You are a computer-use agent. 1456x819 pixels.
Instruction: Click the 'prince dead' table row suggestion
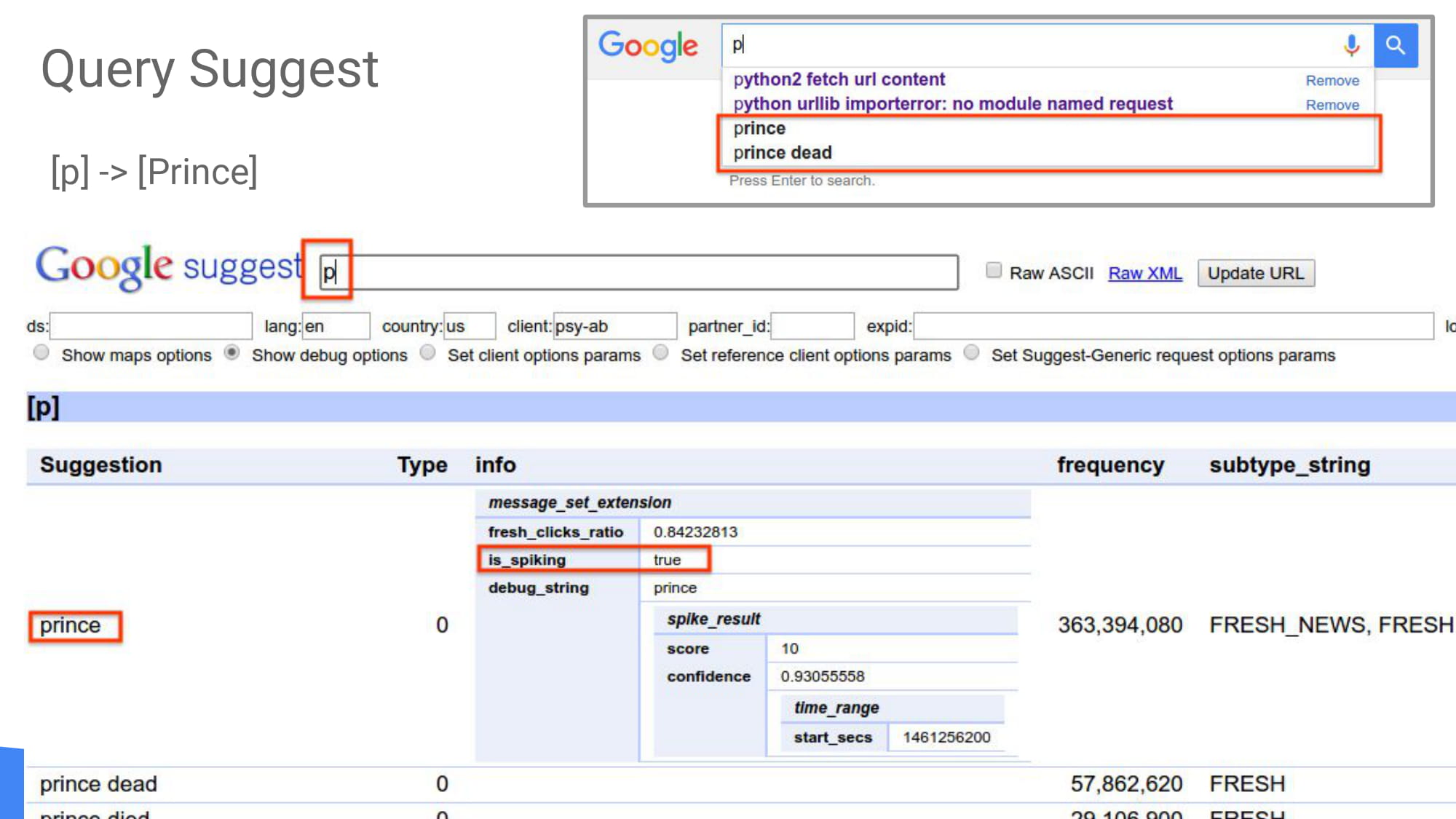(98, 784)
